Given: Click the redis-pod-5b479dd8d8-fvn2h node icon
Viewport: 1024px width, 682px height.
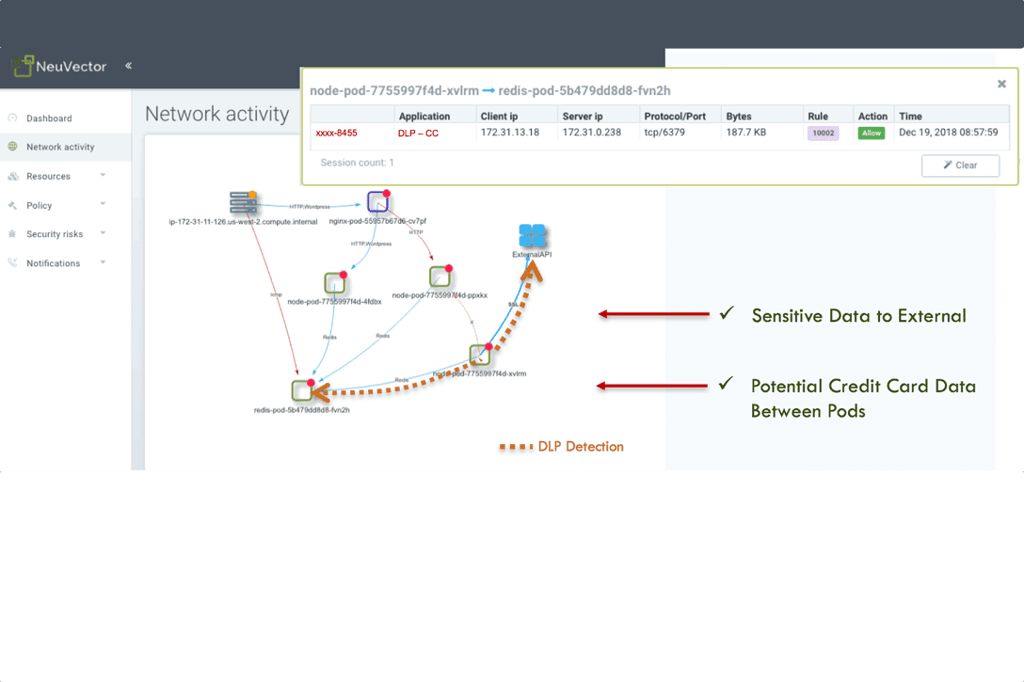Looking at the screenshot, I should pyautogui.click(x=303, y=391).
